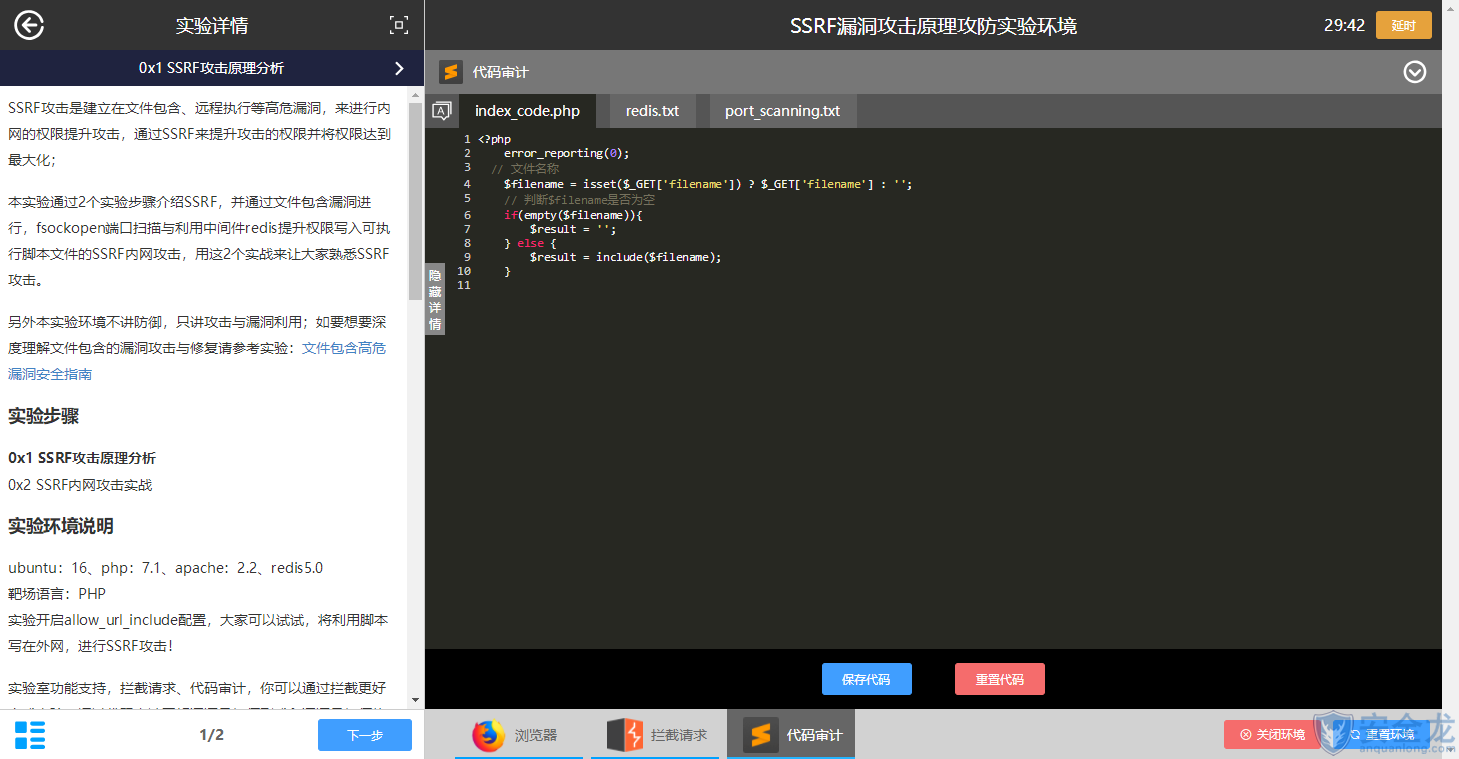Image resolution: width=1459 pixels, height=759 pixels.
Task: Toggle 隐藏详情 side panel handle
Action: (x=435, y=299)
